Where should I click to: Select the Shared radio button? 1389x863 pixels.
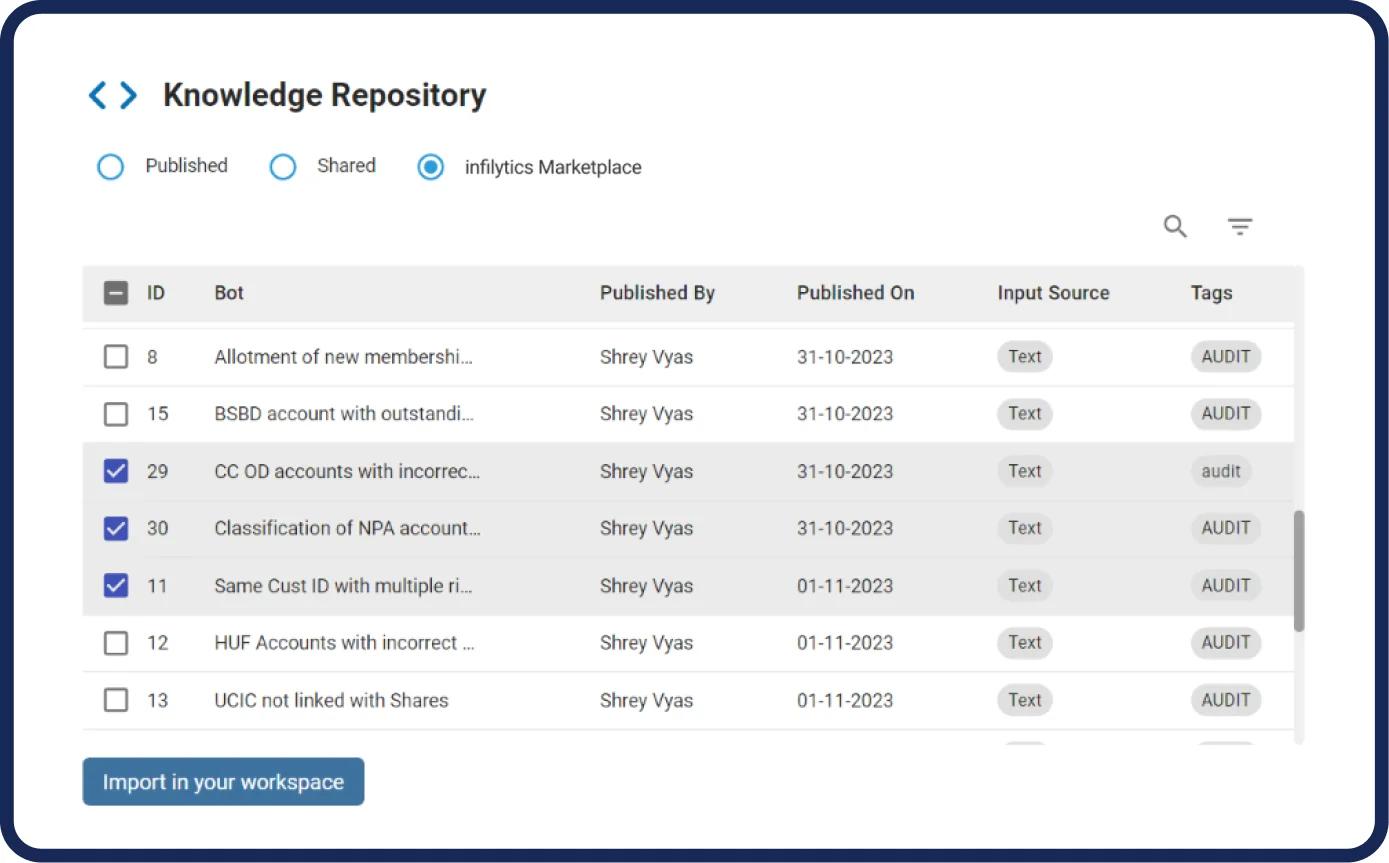[x=283, y=167]
